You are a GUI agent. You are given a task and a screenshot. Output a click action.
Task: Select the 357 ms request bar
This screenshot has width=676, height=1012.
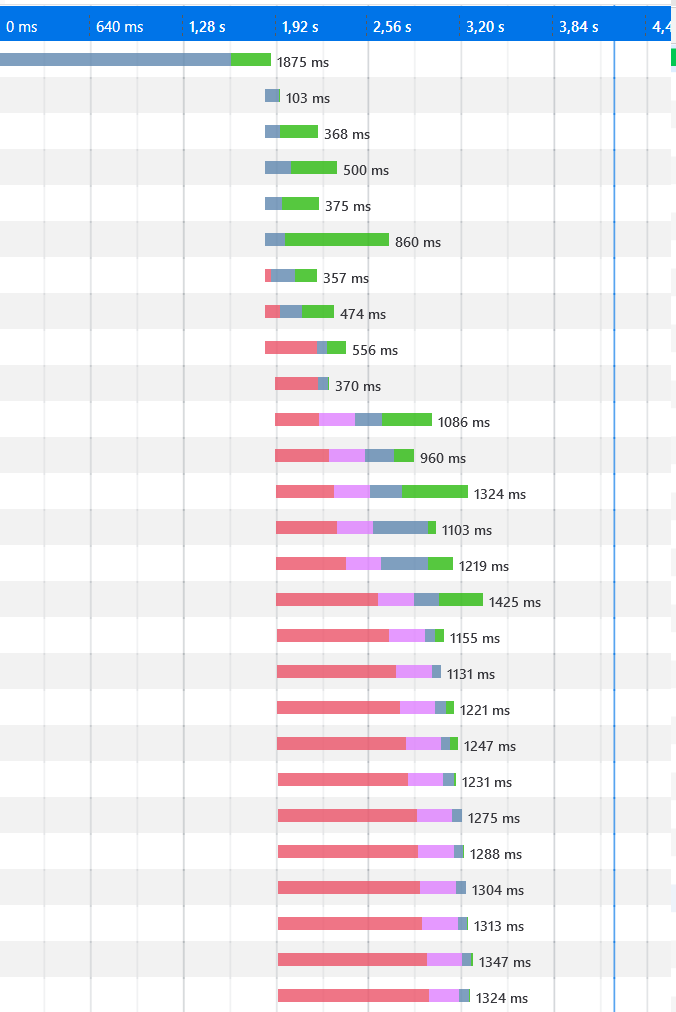point(291,276)
